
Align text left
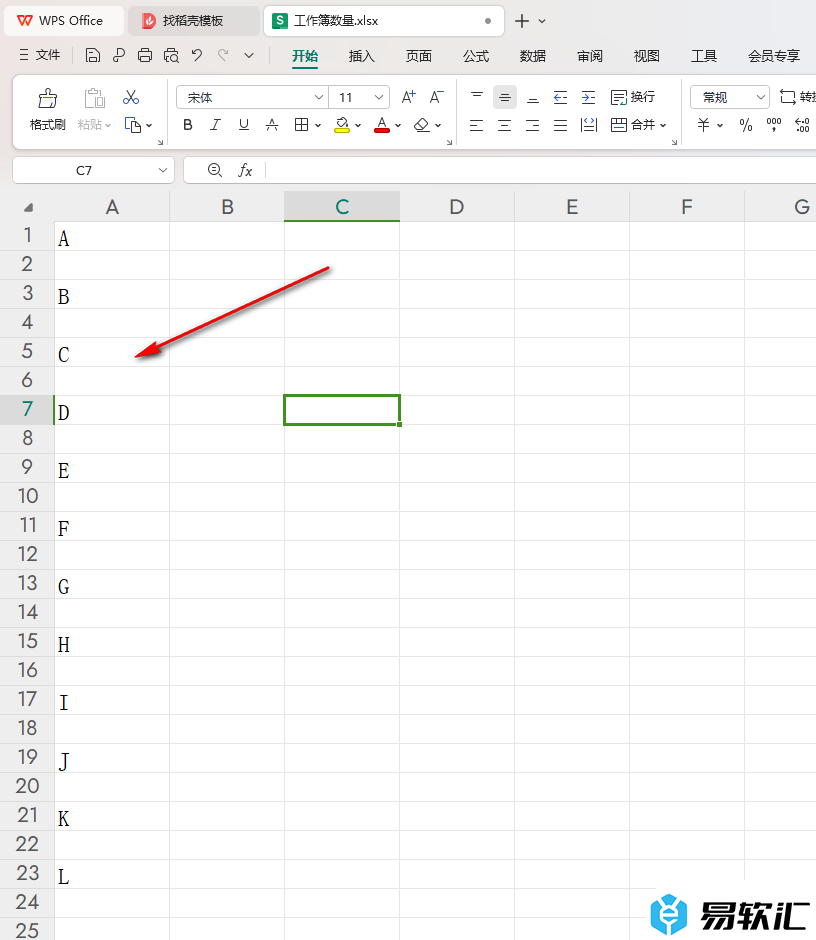477,125
